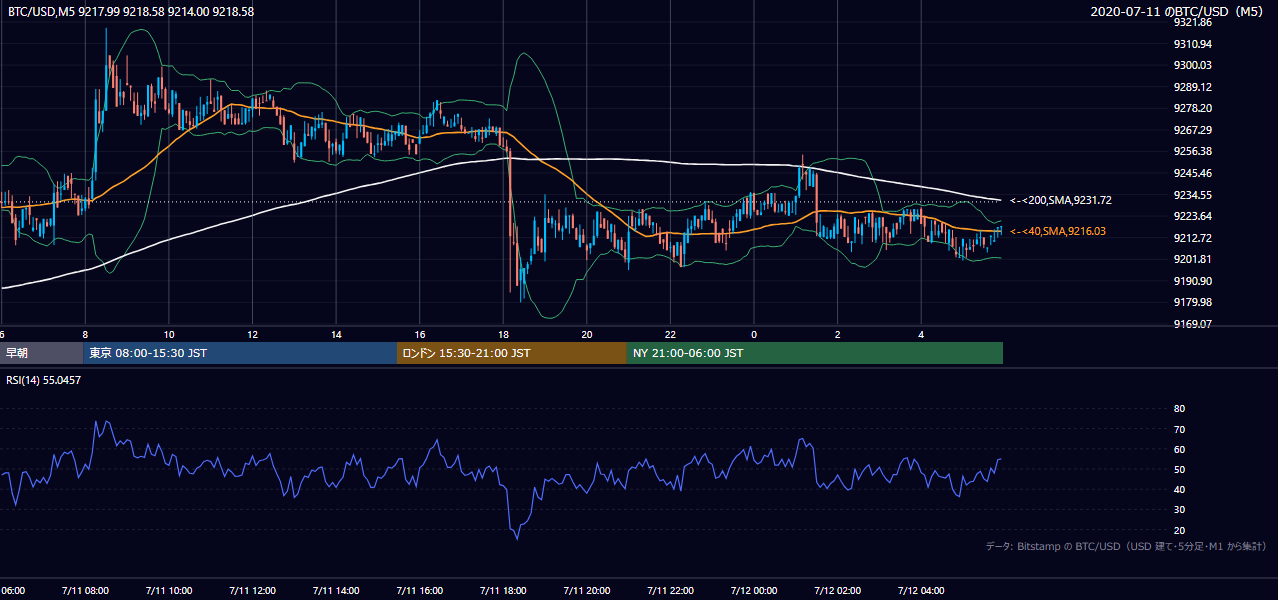Click hour marker 0 under the price chart
1278x600 pixels.
[x=754, y=334]
